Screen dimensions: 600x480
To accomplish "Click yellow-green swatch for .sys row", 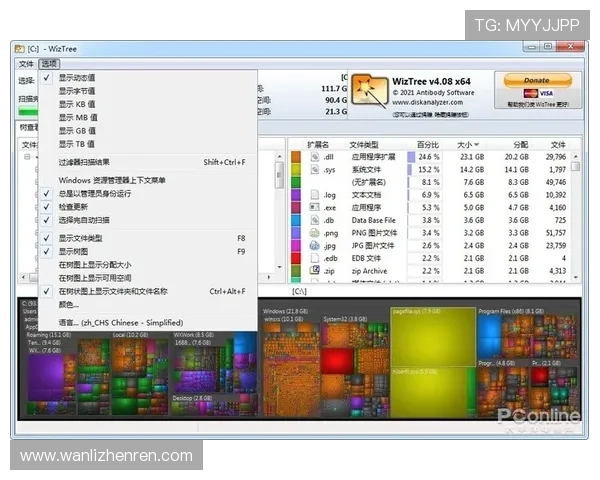I will 296,170.
